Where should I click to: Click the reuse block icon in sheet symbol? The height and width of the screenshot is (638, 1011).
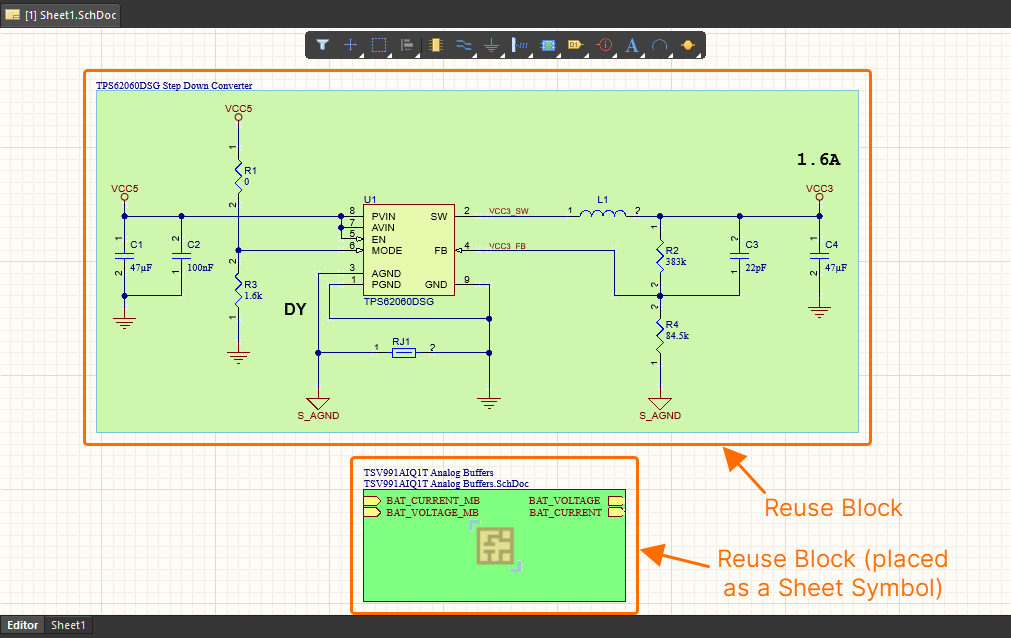click(494, 546)
